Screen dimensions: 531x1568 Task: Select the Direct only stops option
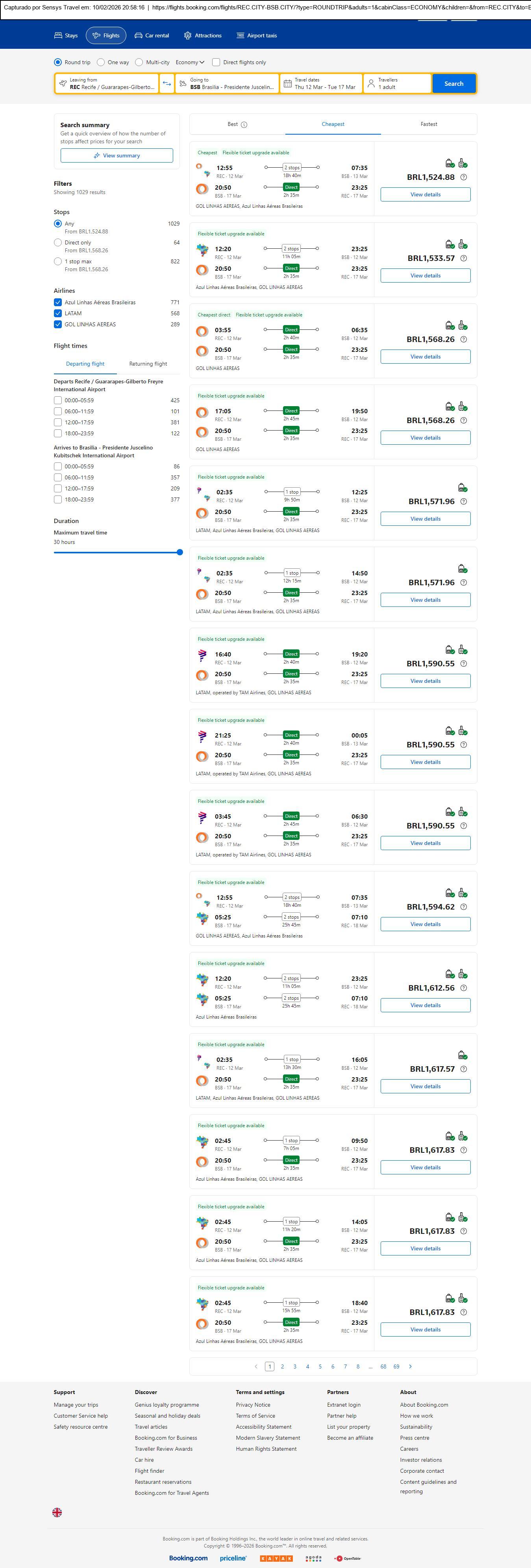coord(58,243)
